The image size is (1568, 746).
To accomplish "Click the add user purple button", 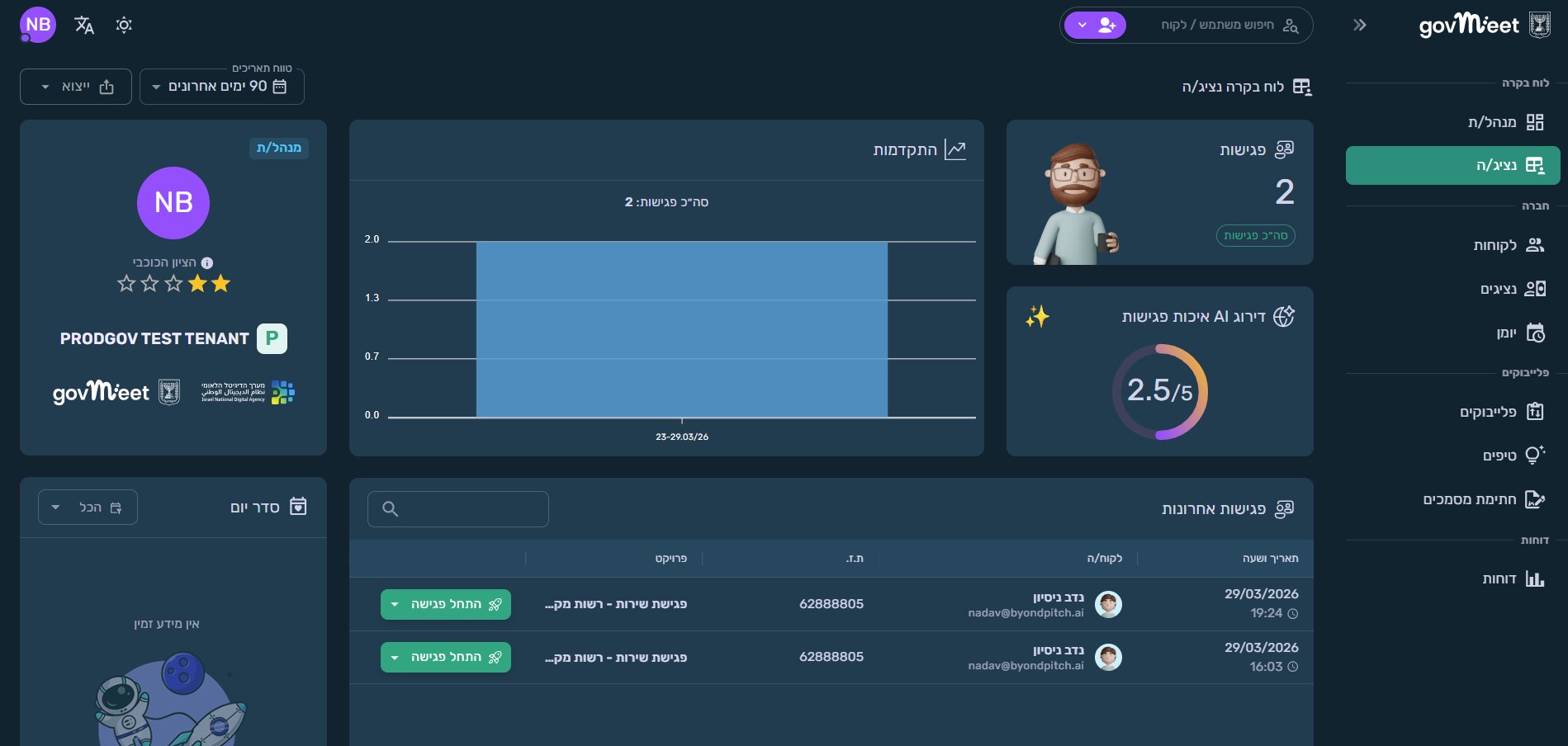I will [x=1095, y=26].
